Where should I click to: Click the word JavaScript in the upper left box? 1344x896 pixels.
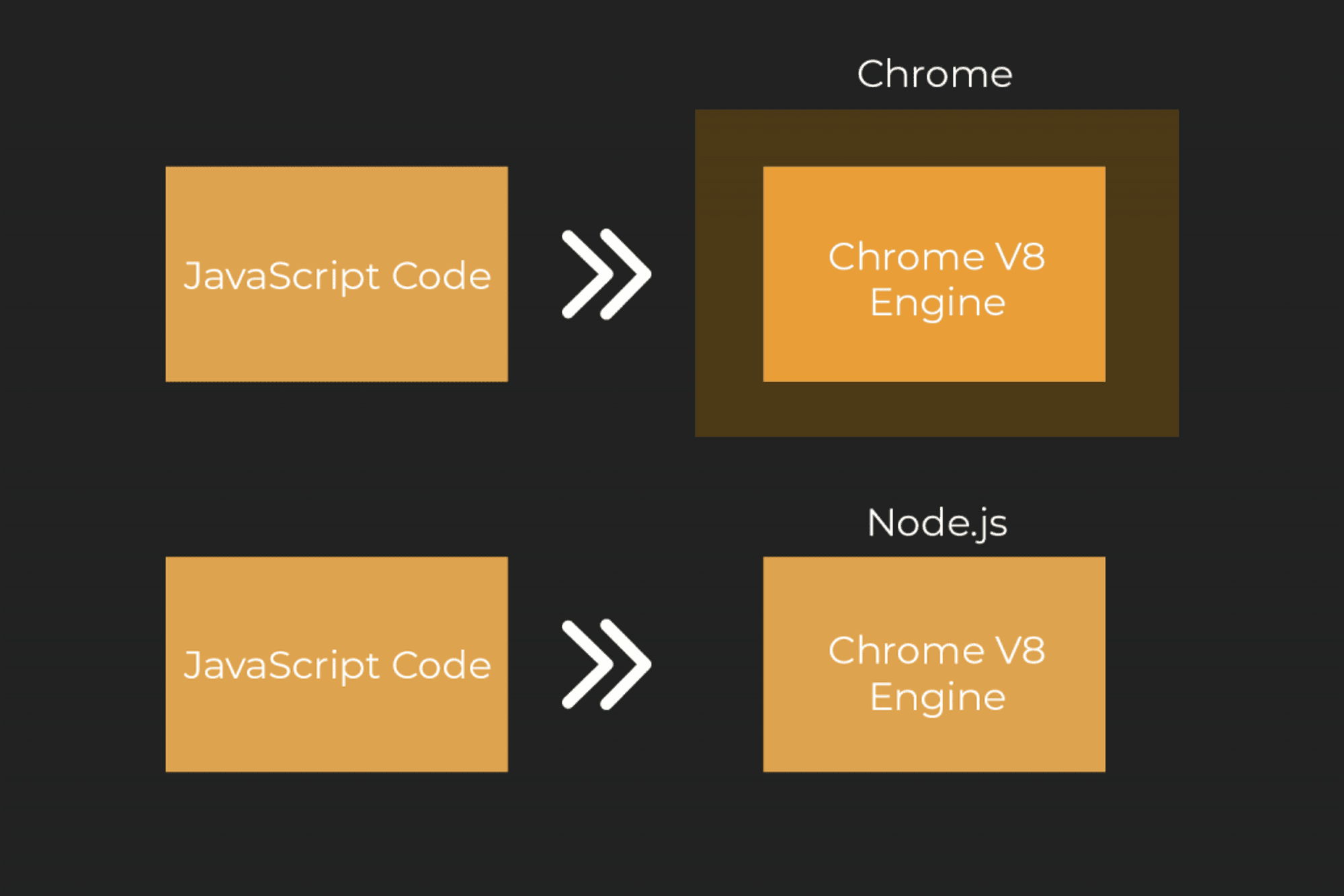point(281,276)
